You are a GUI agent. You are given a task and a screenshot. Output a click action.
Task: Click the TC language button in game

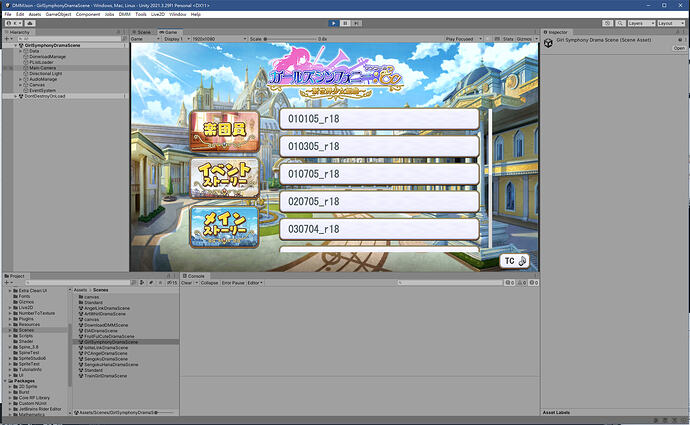coord(514,261)
